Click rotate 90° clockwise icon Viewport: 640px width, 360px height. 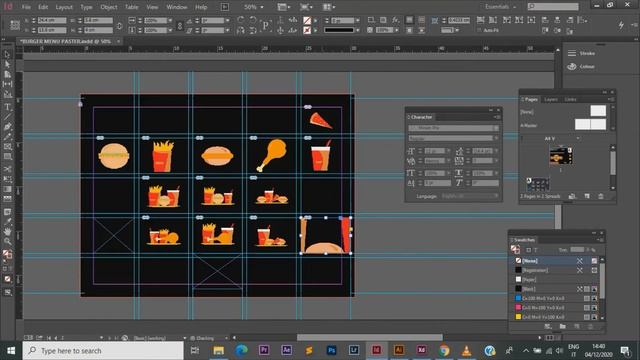tap(240, 20)
